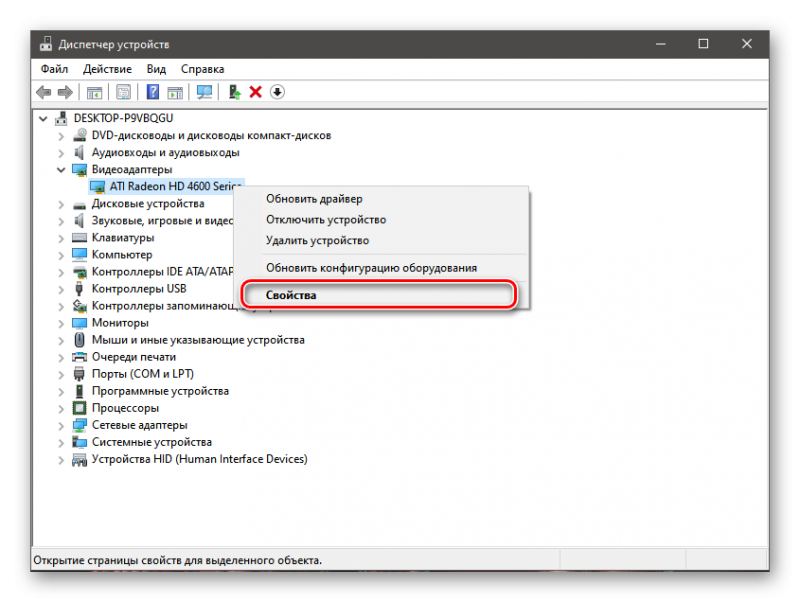The height and width of the screenshot is (602, 800).
Task: Select Мыши и иные указывающие устройства row
Action: point(198,340)
